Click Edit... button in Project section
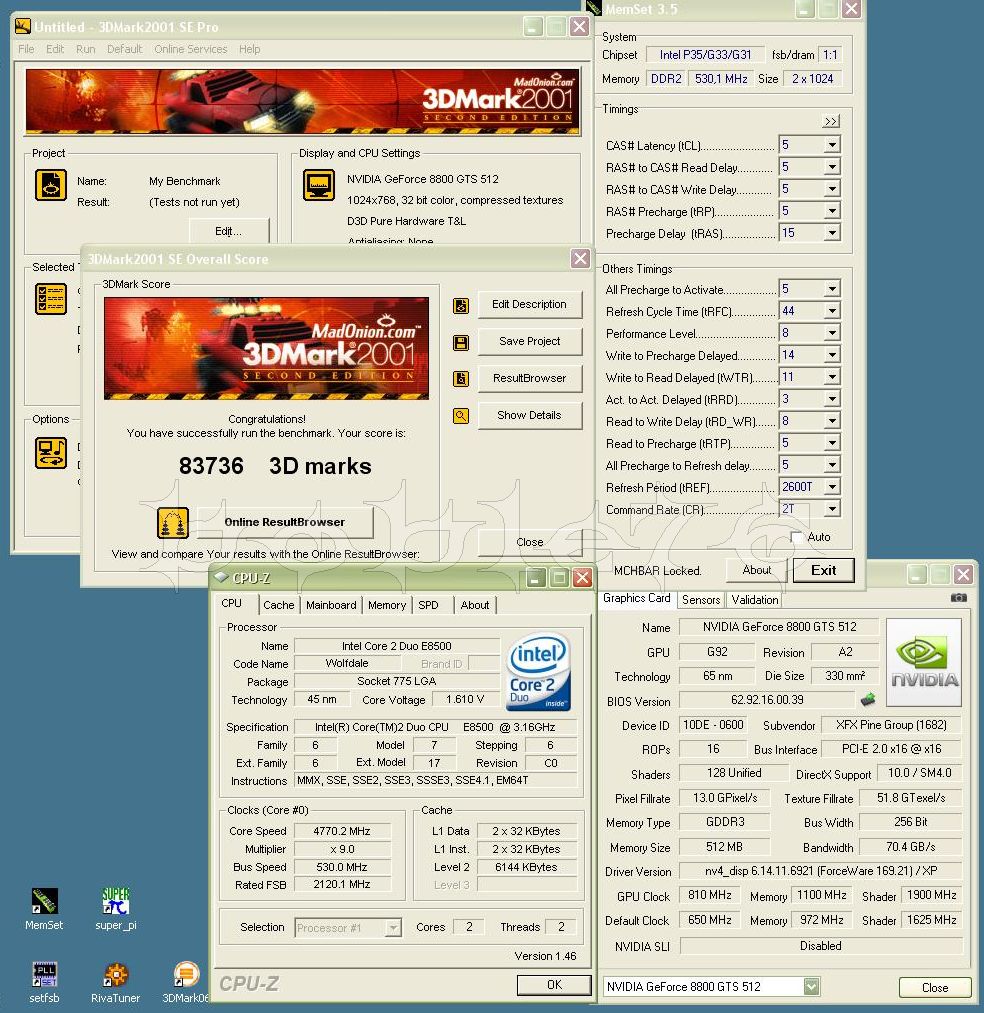 229,231
